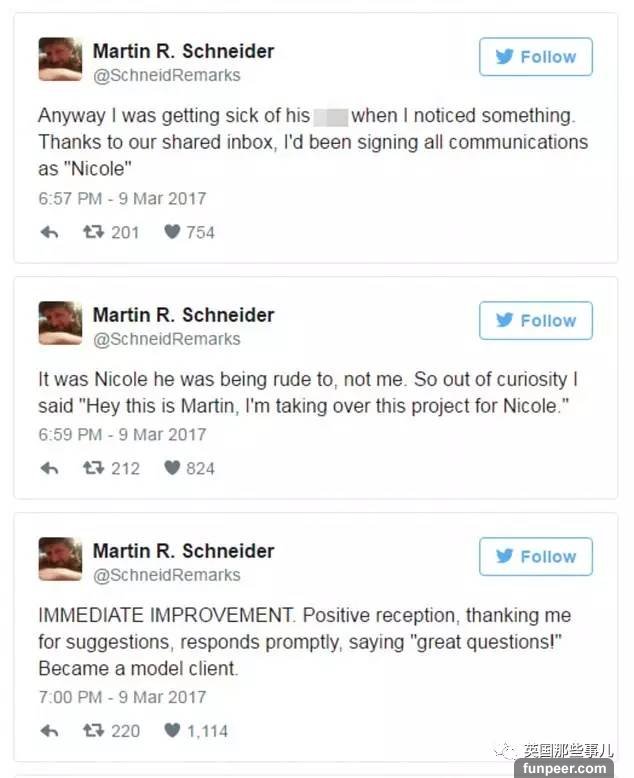Reply to the 6:59 PM tweet
Image resolution: width=634 pixels, height=778 pixels.
pyautogui.click(x=49, y=468)
